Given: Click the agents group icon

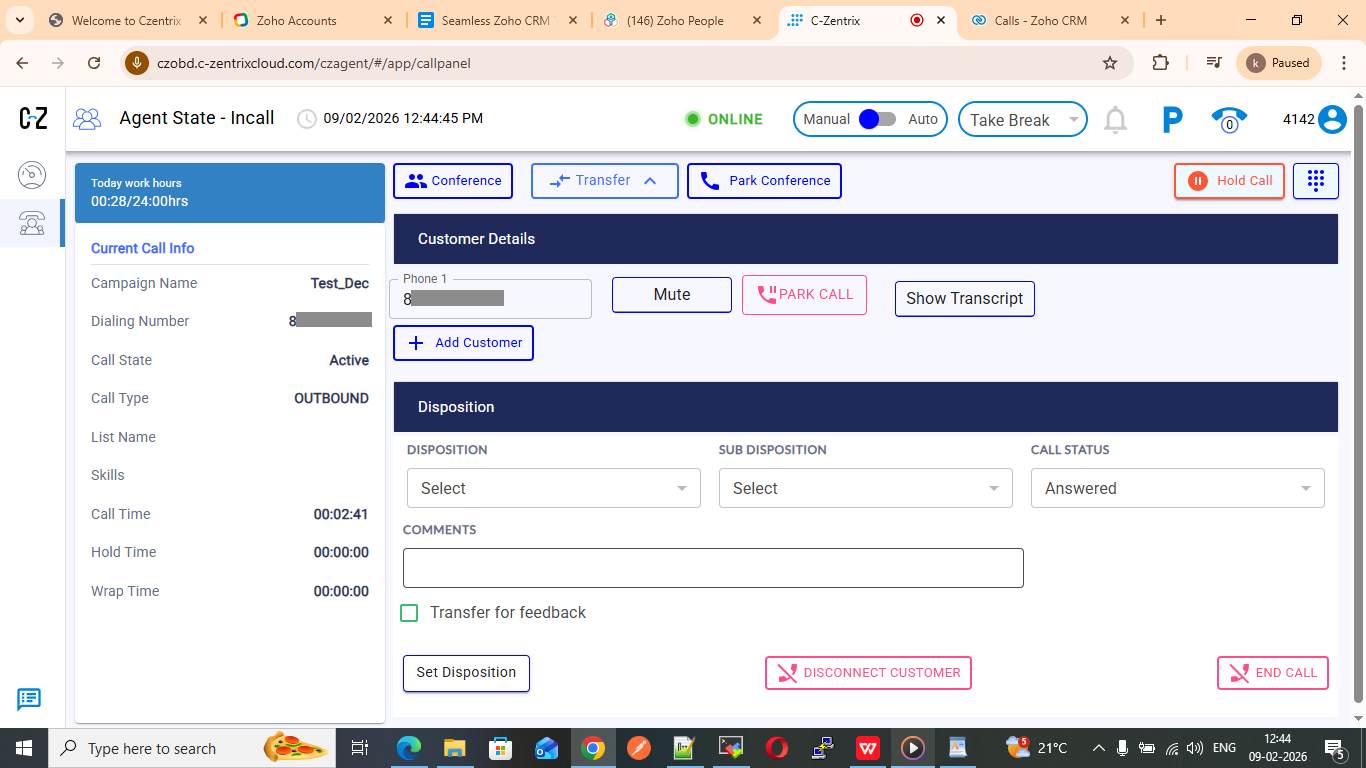Looking at the screenshot, I should (87, 119).
